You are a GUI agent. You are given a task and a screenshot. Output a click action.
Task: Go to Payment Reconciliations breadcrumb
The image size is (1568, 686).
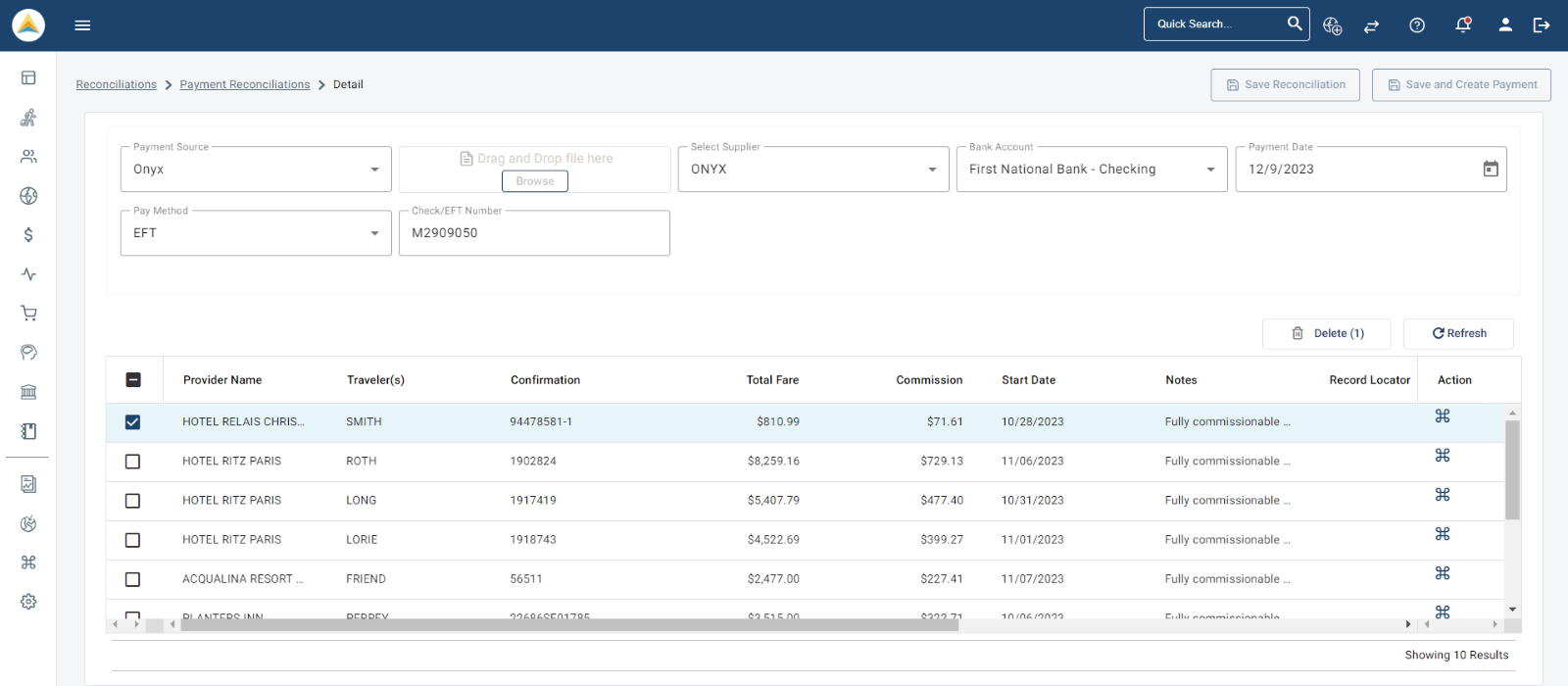(x=245, y=85)
